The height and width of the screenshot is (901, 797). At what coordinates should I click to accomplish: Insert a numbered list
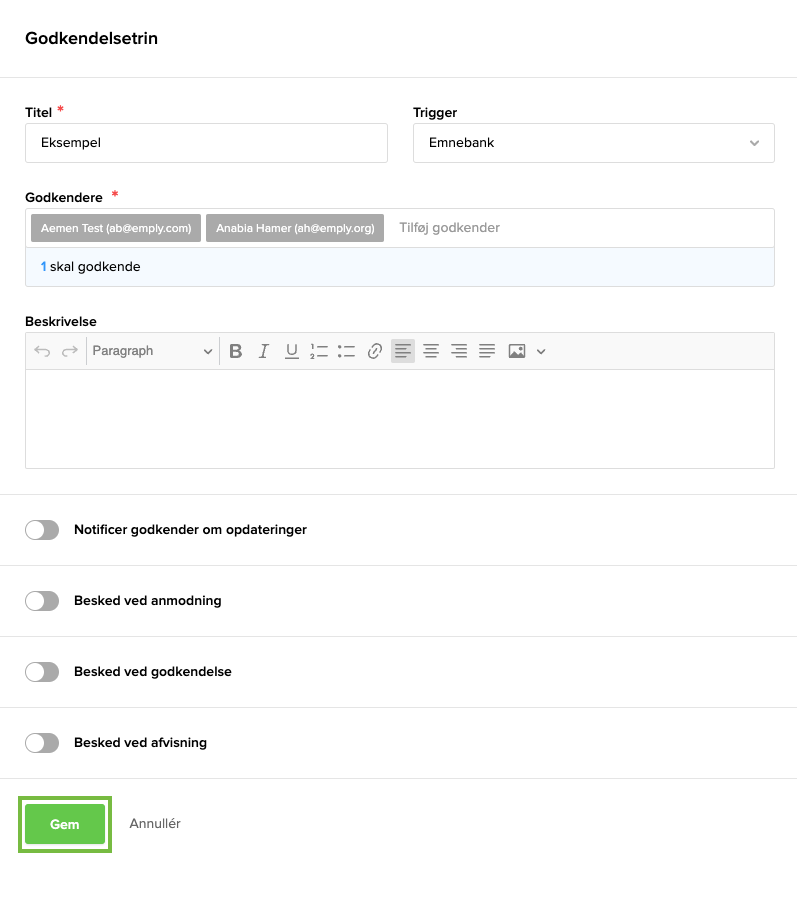319,351
